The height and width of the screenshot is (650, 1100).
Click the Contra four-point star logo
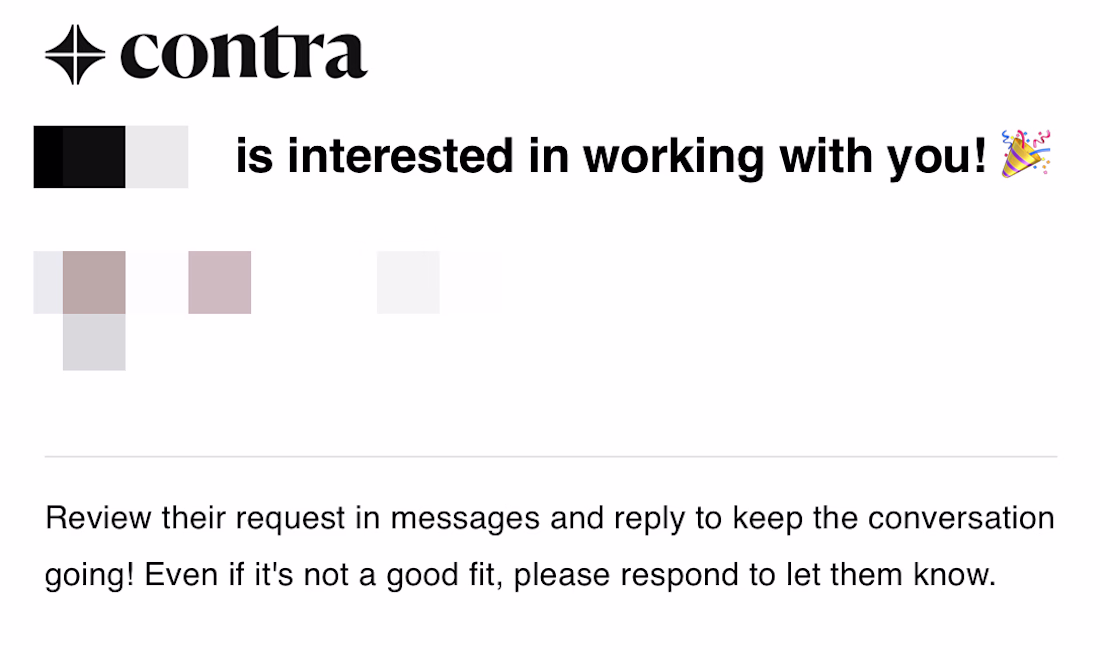75,54
